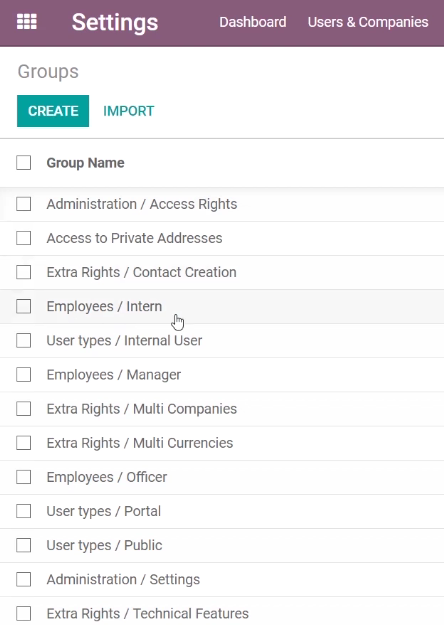444x625 pixels.
Task: Tick the User types / Portal checkbox
Action: tap(24, 511)
